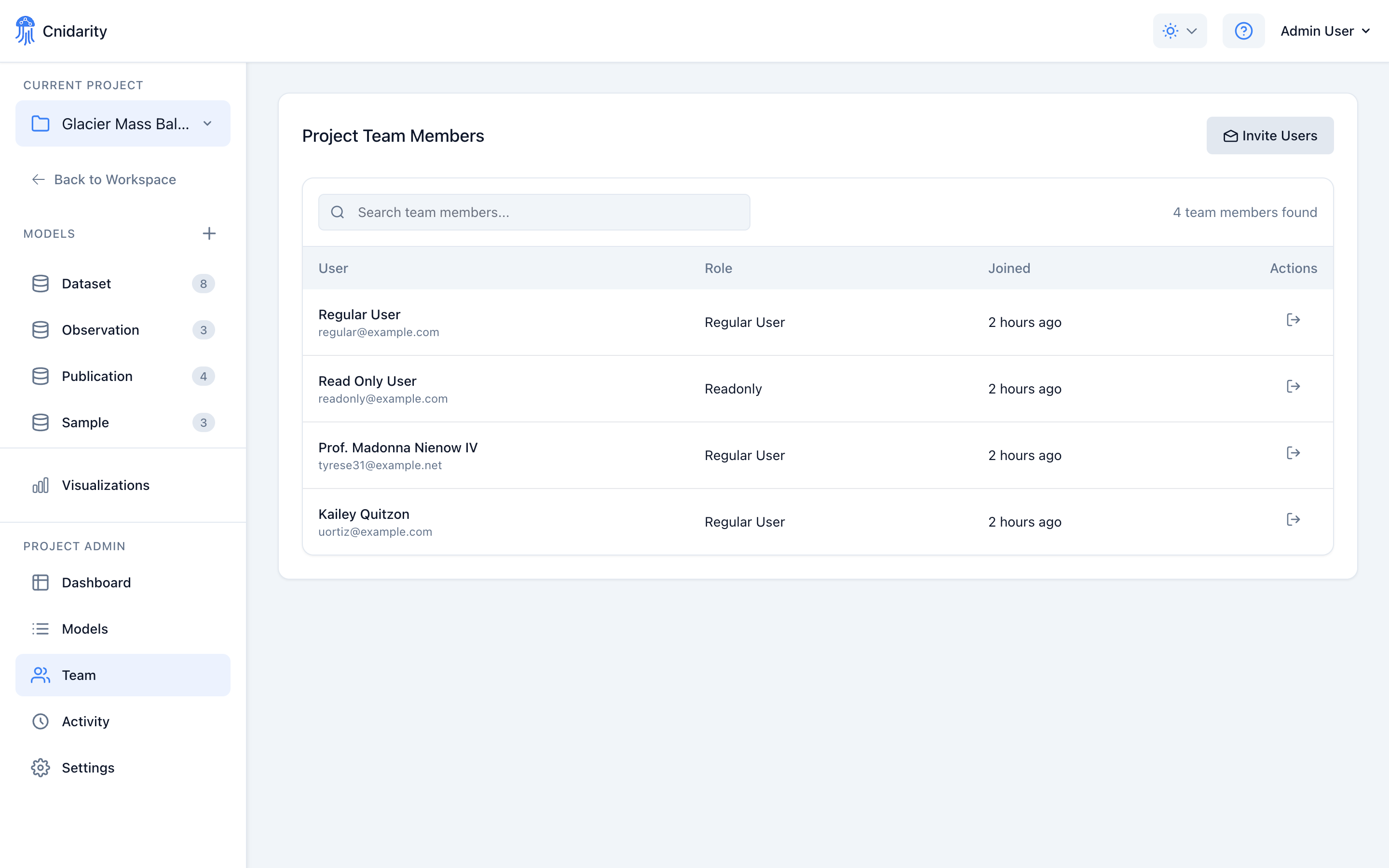The width and height of the screenshot is (1389, 868).
Task: Click the Cnidarity jellyfish logo
Action: coord(25,30)
